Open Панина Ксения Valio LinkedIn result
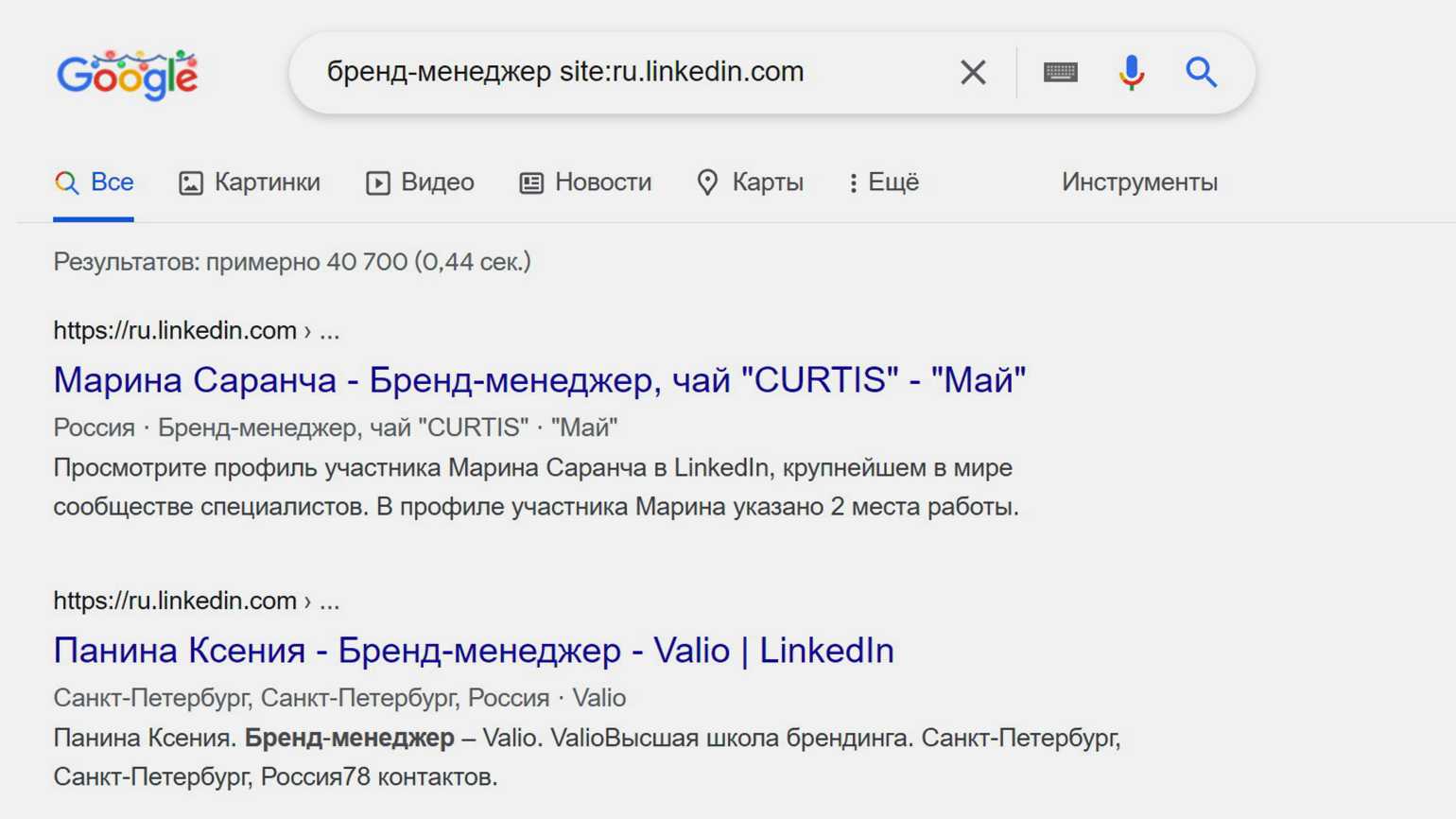Image resolution: width=1456 pixels, height=819 pixels. (473, 651)
